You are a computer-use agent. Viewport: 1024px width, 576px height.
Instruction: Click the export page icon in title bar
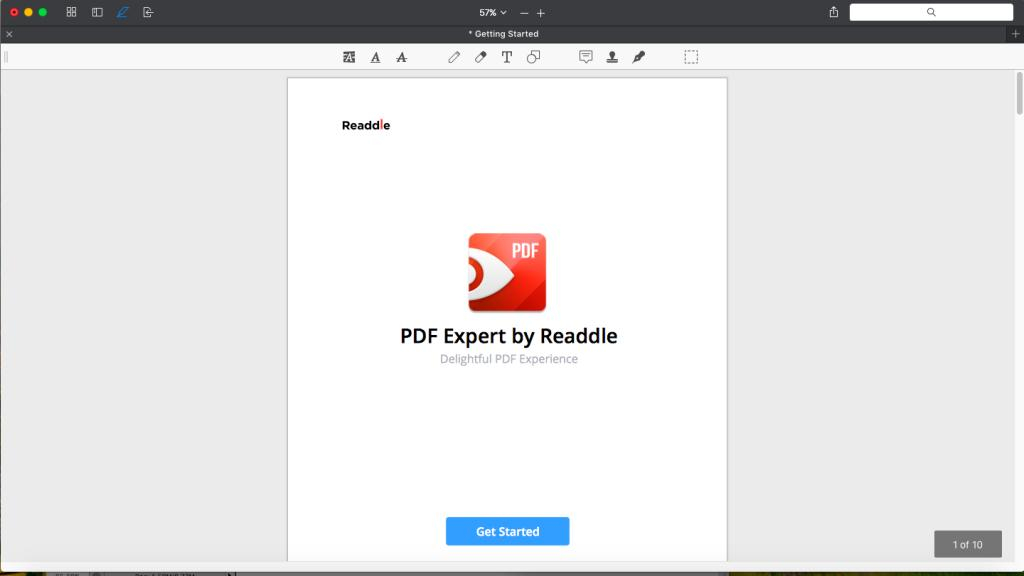[x=148, y=12]
